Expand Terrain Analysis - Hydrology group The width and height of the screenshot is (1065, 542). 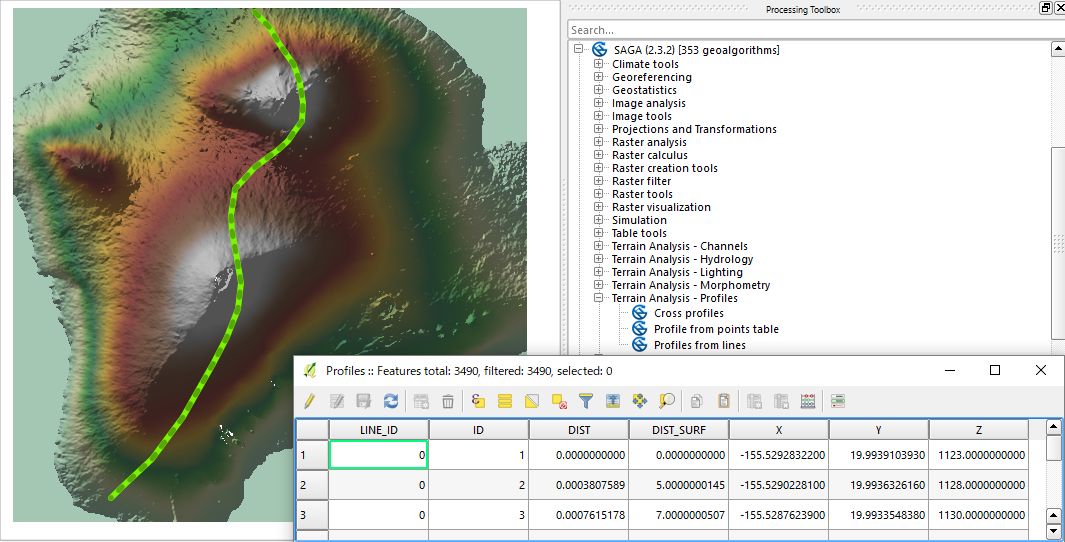598,259
